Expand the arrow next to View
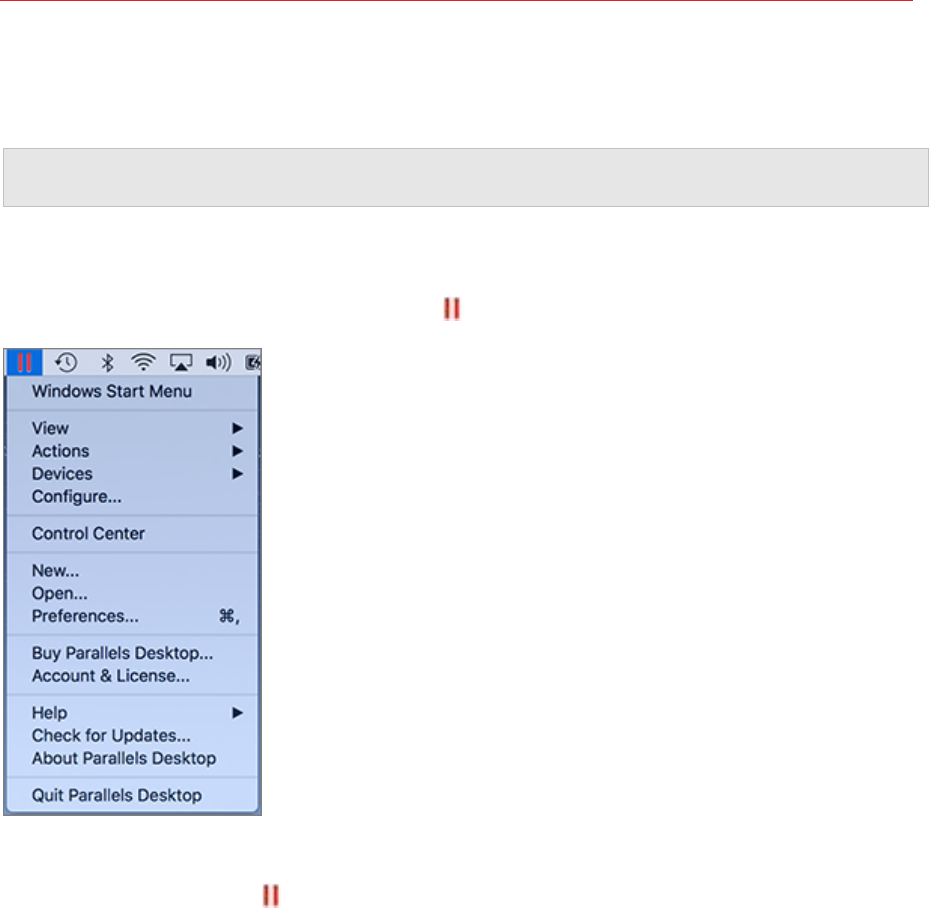 point(238,428)
